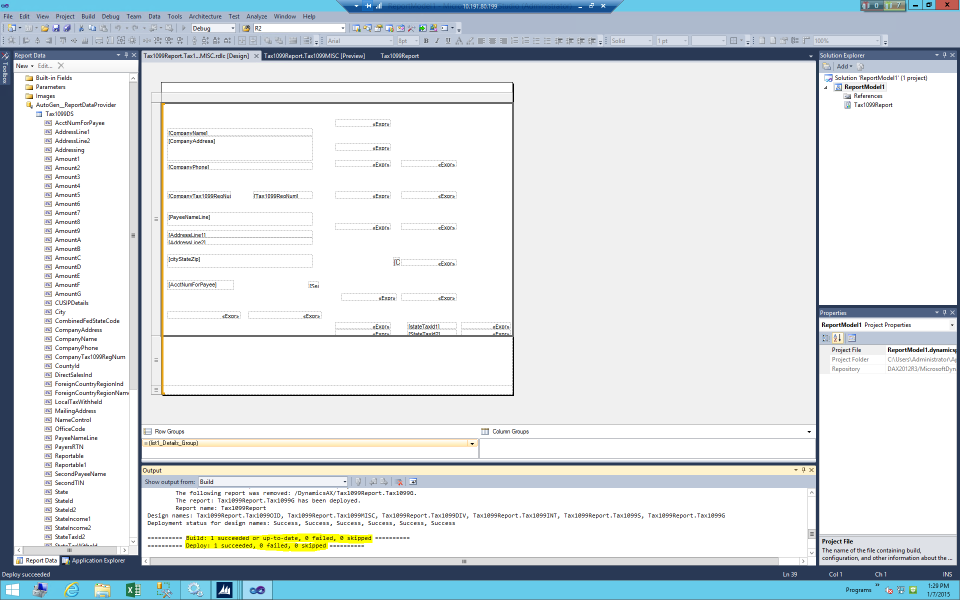Clear the Output window with the Clear icon
Screen dimensions: 960x600
[398, 481]
